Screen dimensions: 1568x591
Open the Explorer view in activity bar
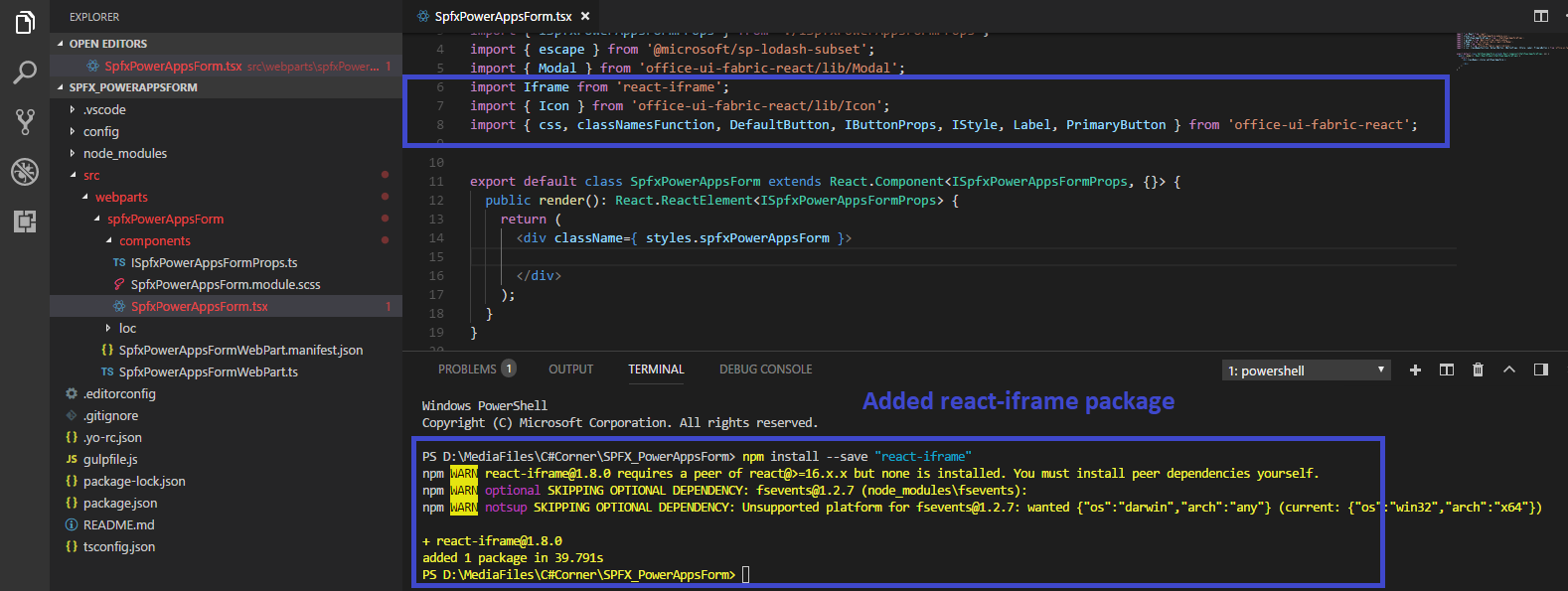point(25,22)
